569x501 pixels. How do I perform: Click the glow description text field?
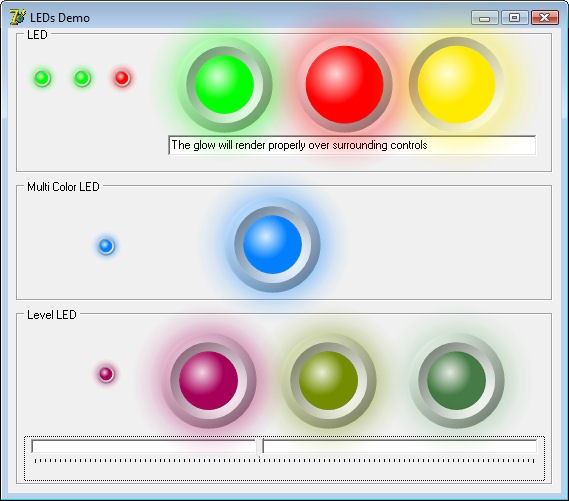click(352, 145)
